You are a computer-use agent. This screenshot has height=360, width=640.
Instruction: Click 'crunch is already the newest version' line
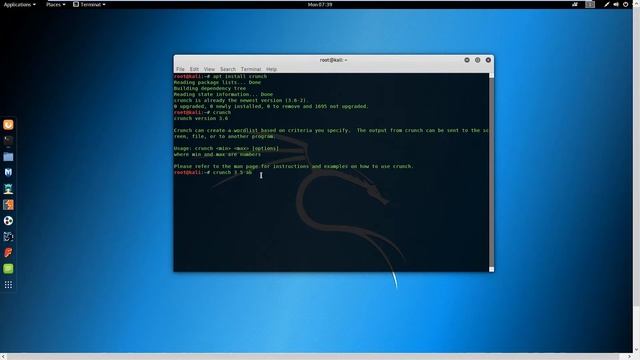tap(241, 100)
